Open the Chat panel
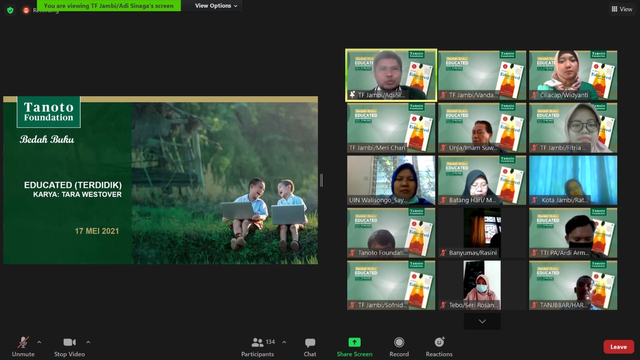 (310, 347)
